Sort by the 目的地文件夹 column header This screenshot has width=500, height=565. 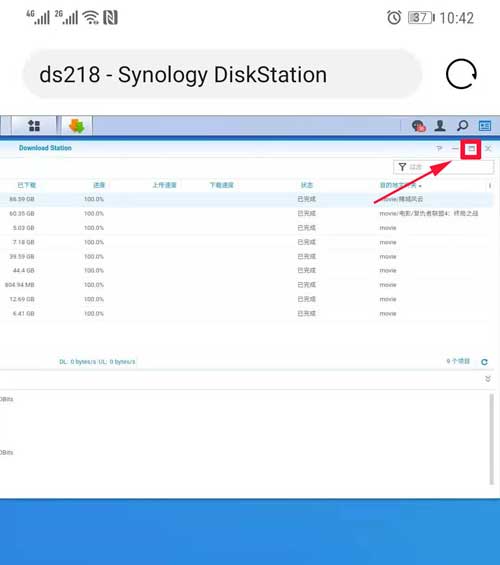pyautogui.click(x=400, y=185)
